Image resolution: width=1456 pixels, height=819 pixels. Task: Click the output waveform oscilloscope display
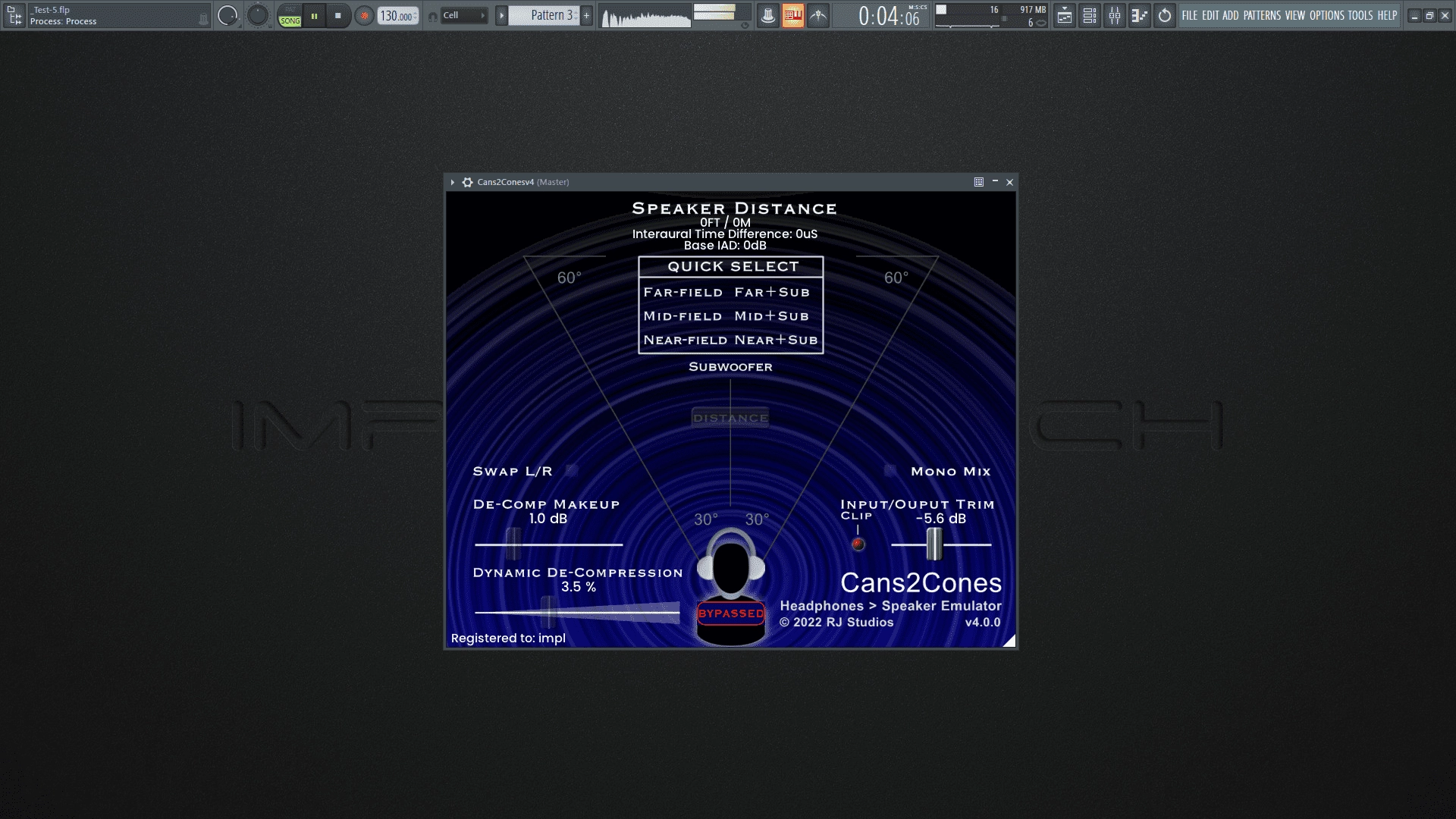tap(646, 16)
